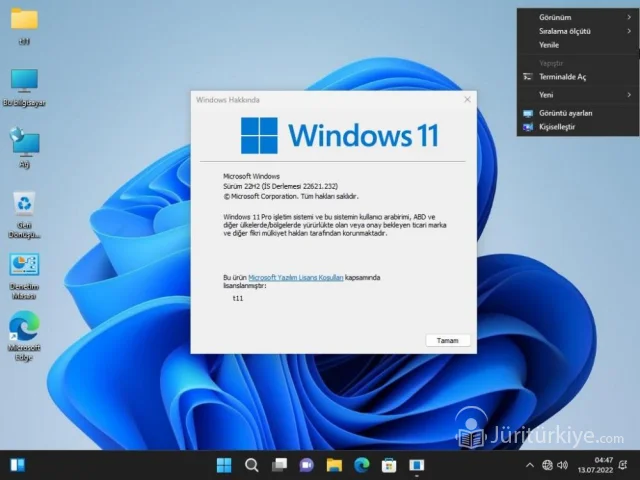This screenshot has height=480, width=640.
Task: Open Geri Dönüşüm recycle bin icon
Action: [24, 214]
